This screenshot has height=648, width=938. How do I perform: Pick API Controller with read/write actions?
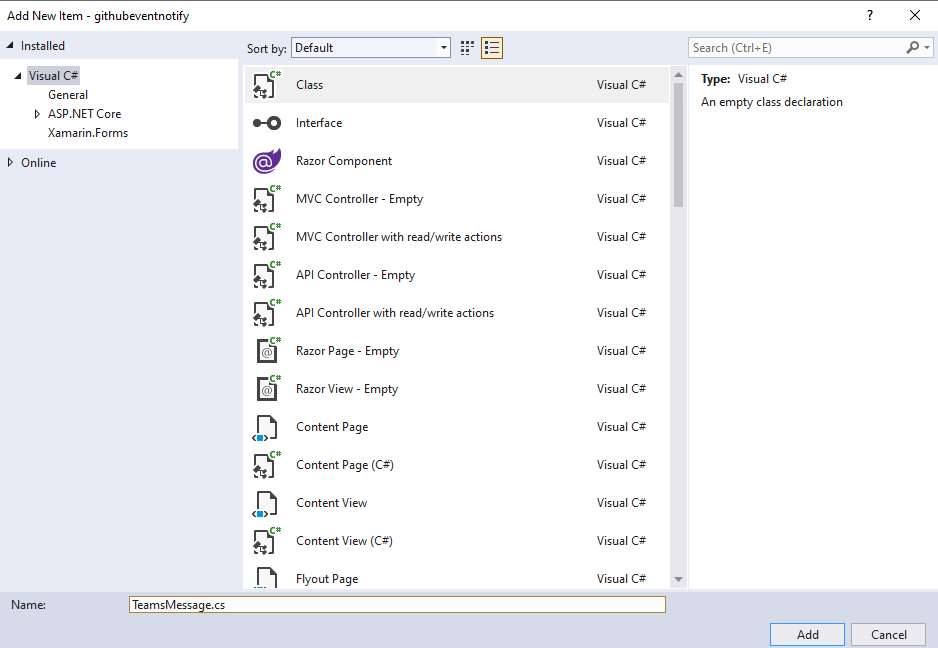pyautogui.click(x=393, y=313)
